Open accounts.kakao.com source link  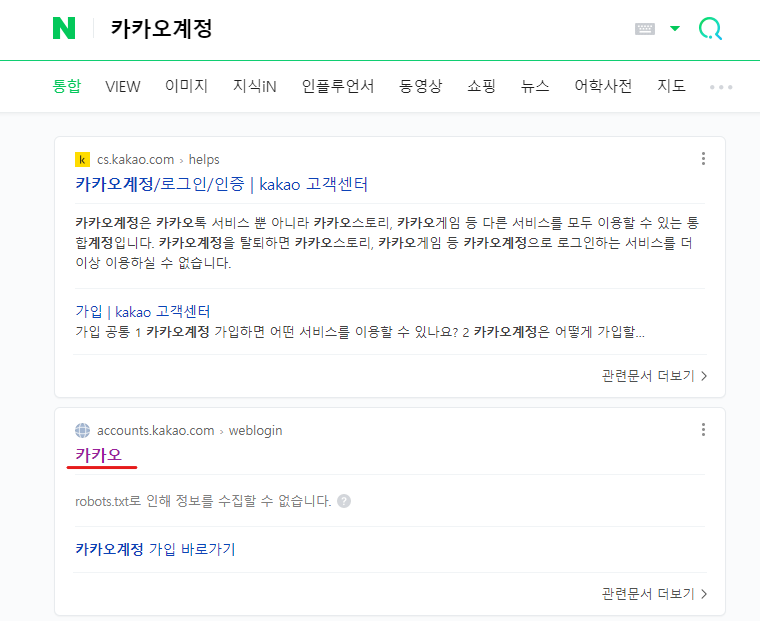point(155,430)
